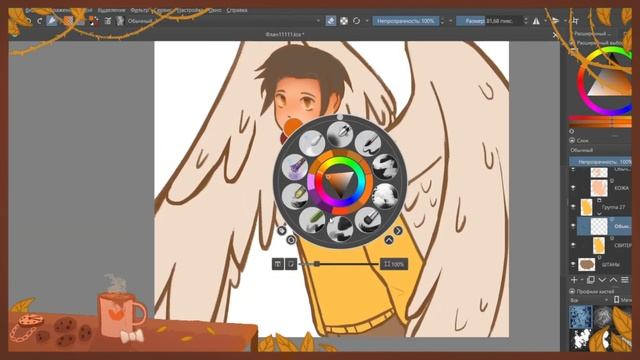640x360 pixels.
Task: Open the brush preset chooser icon in toolbar
Action: tap(120, 20)
